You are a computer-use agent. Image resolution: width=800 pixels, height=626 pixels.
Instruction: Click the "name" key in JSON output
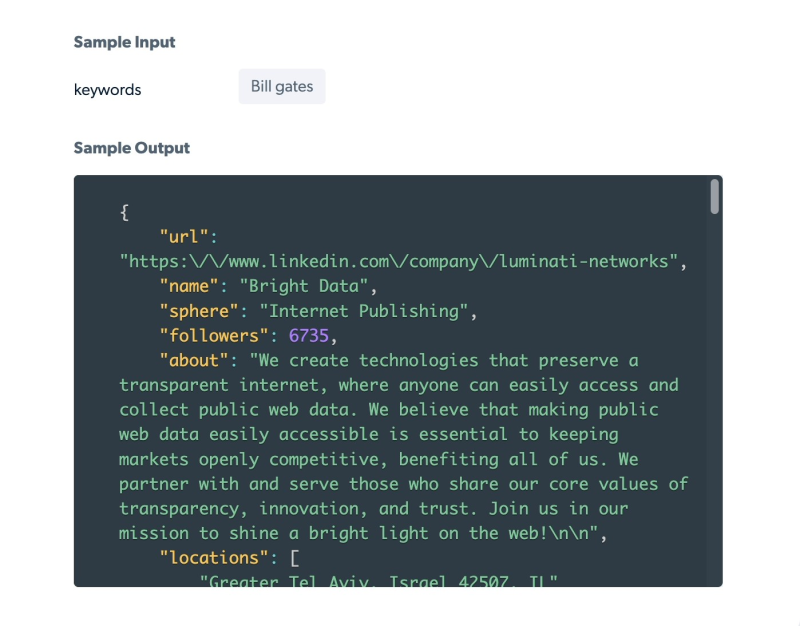point(189,286)
